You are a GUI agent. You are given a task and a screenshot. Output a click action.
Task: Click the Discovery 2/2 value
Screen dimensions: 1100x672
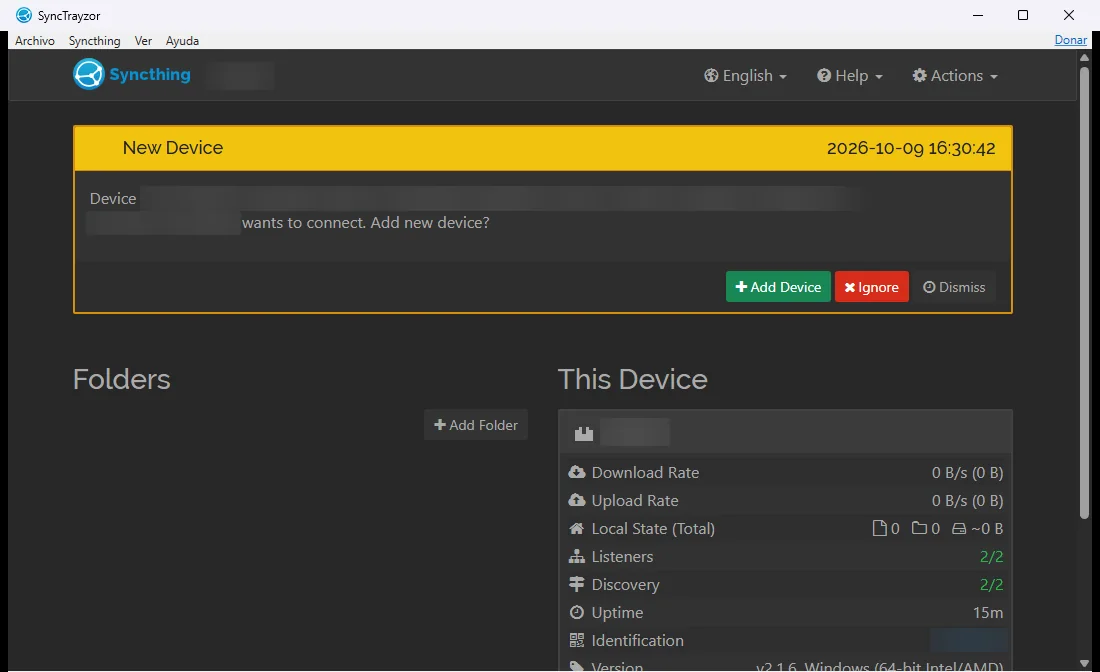pos(991,584)
